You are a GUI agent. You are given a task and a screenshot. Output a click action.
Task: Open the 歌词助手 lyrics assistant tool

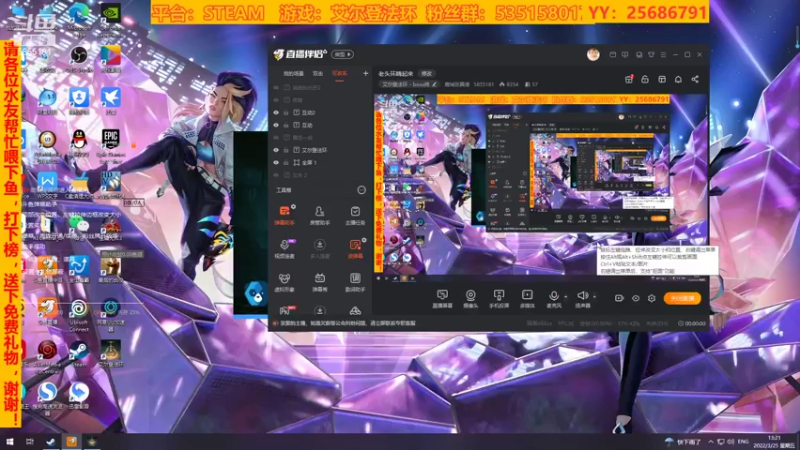(355, 282)
